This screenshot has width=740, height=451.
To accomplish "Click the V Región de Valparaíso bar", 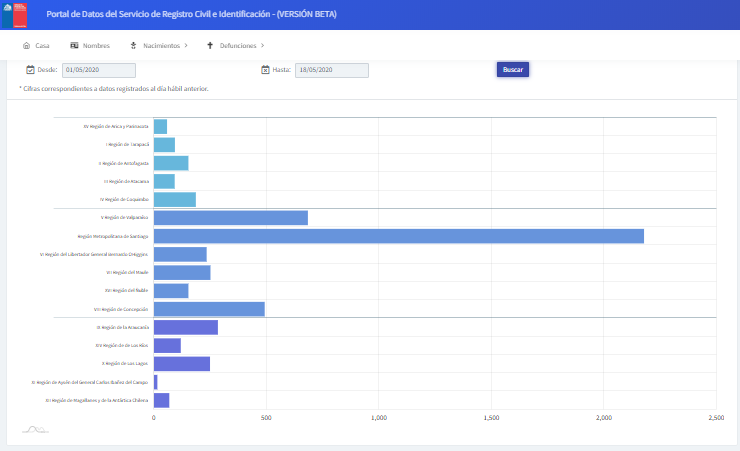I will [x=230, y=218].
